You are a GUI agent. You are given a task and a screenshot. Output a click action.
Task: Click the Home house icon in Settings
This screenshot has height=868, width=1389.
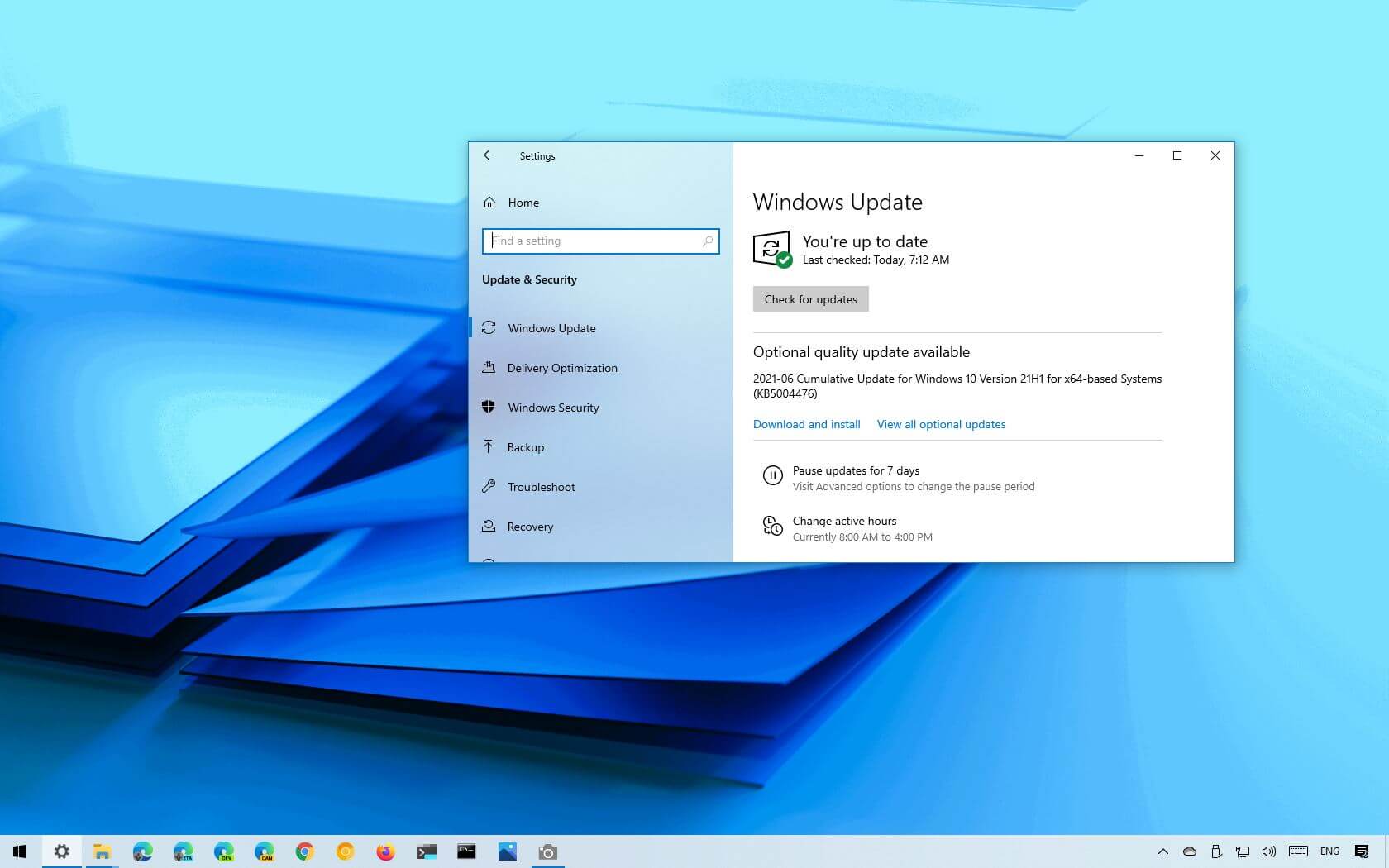(490, 203)
